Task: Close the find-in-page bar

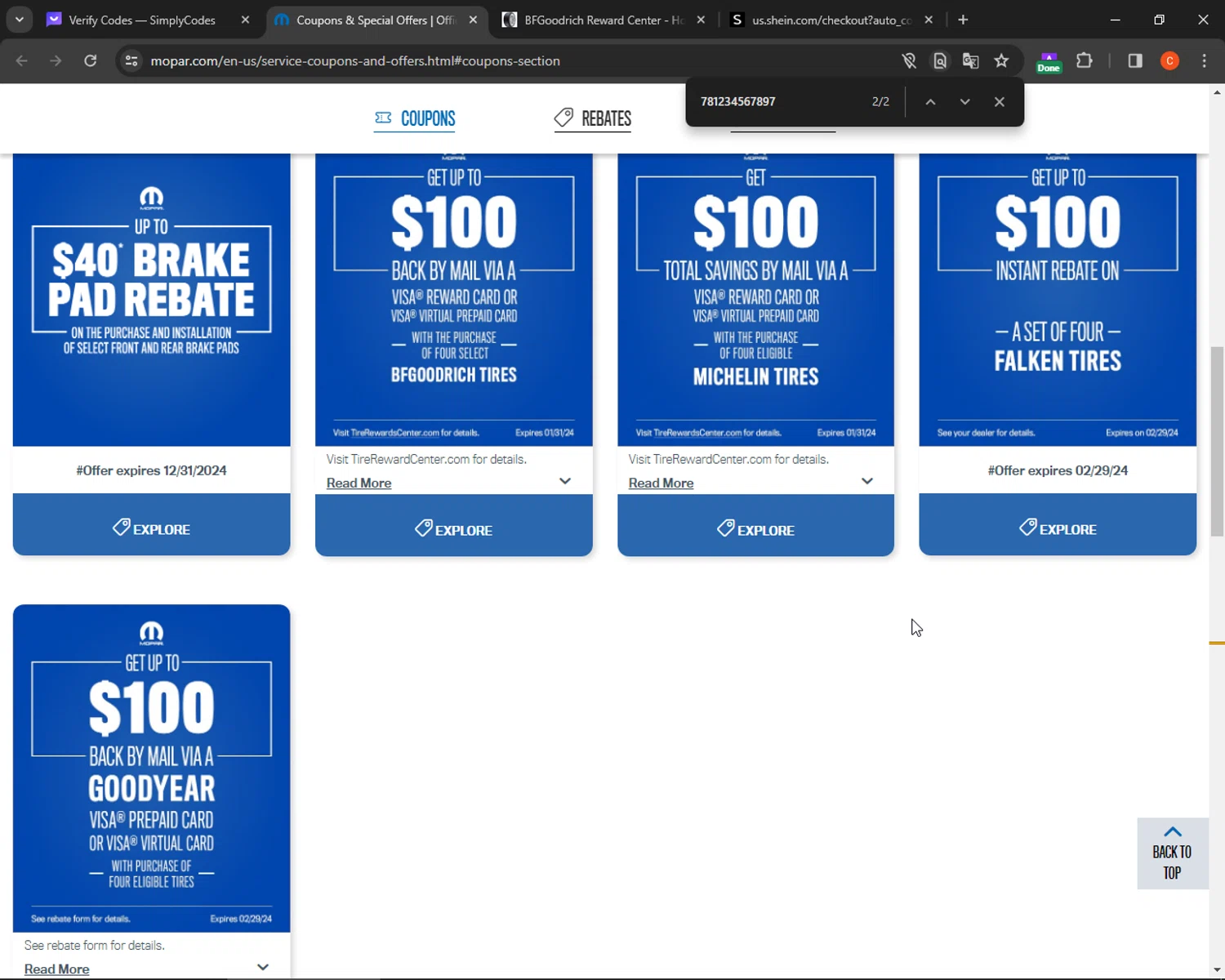Action: point(1000,101)
